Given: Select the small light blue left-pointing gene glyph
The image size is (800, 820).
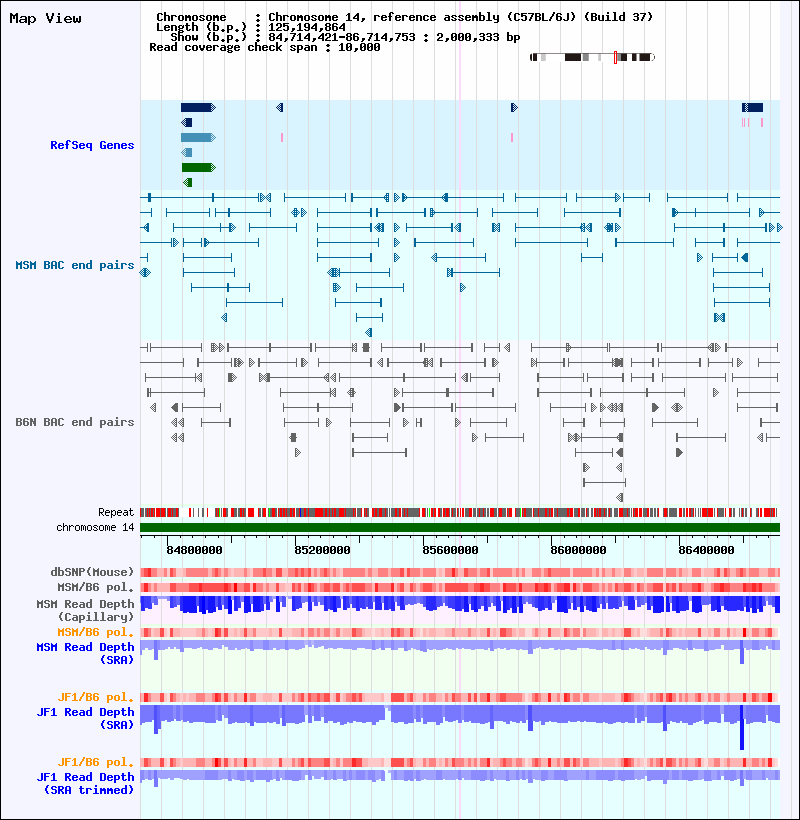Looking at the screenshot, I should point(187,153).
